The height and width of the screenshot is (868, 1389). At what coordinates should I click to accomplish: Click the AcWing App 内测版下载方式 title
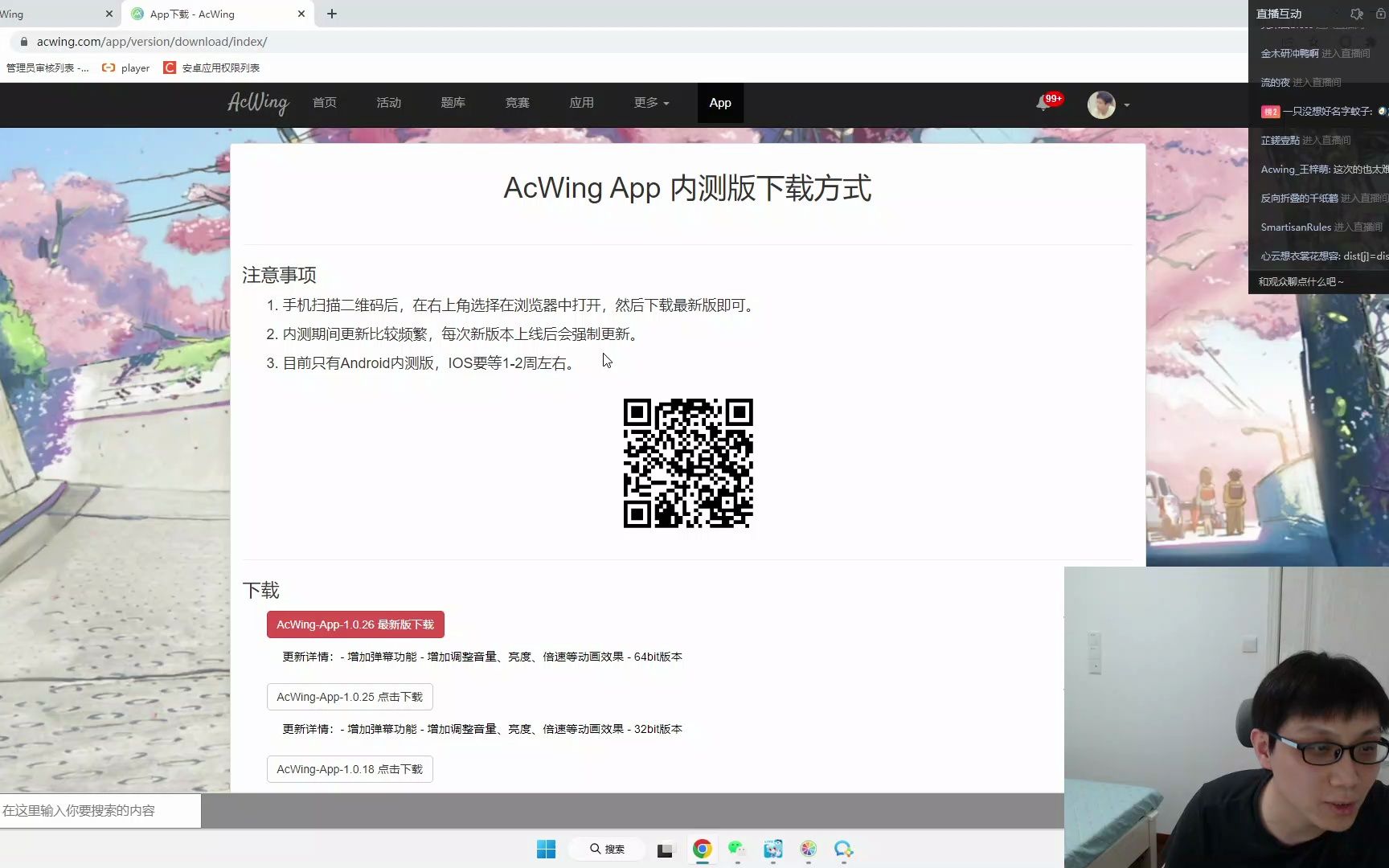688,188
